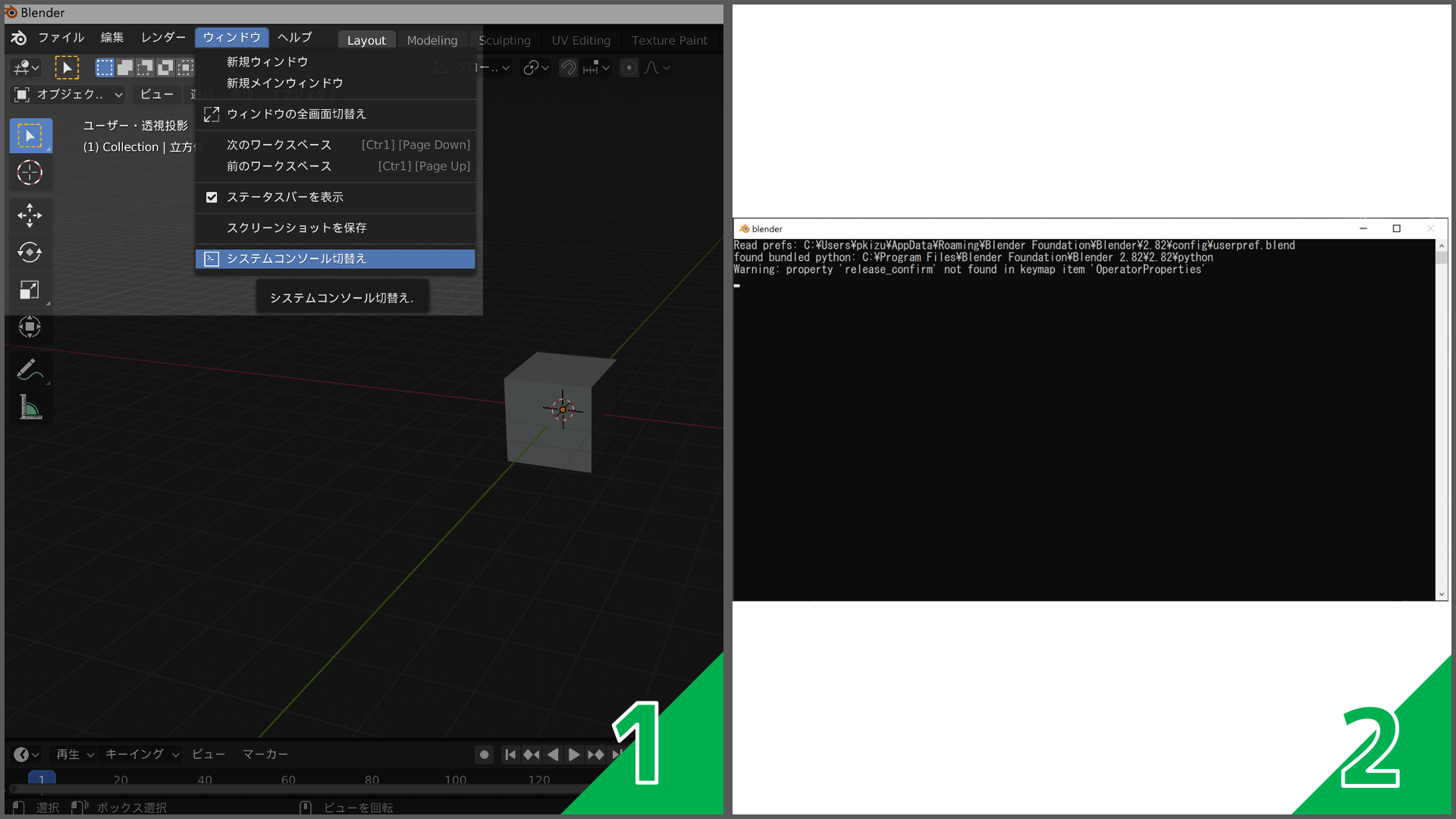Click frame 60 on the timeline

pyautogui.click(x=288, y=780)
